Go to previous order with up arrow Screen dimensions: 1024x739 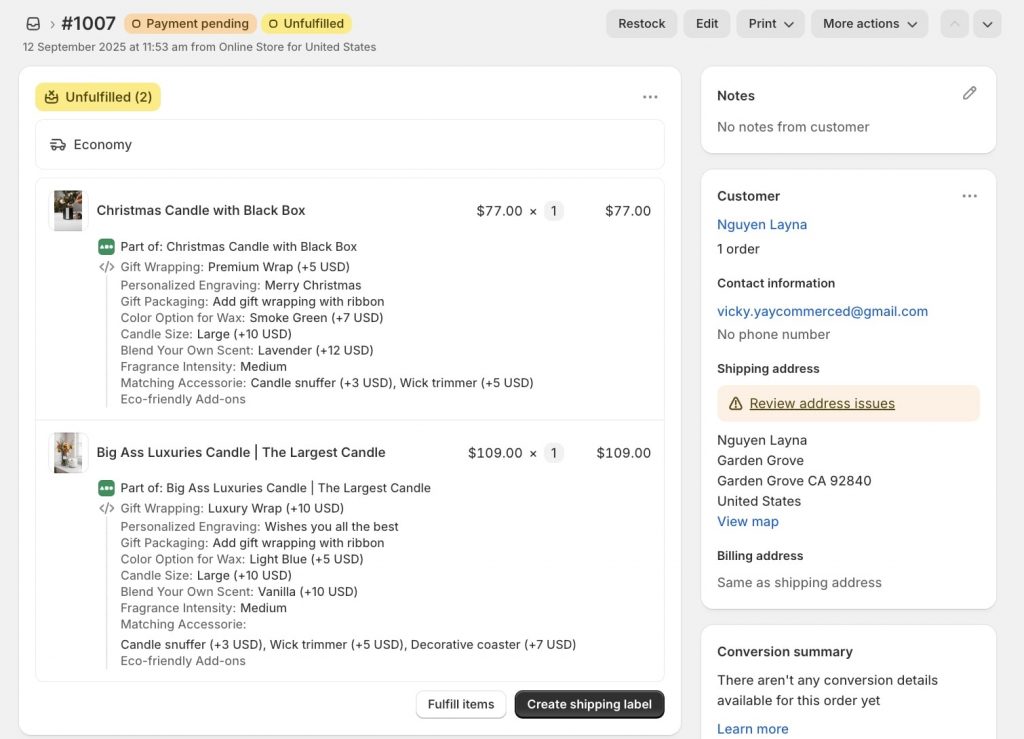tap(954, 24)
